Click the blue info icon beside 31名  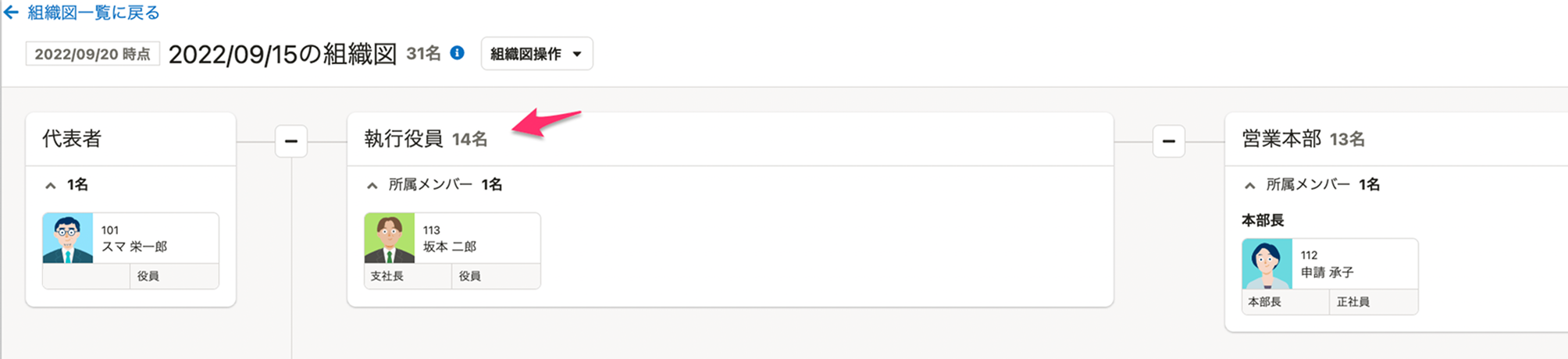458,53
